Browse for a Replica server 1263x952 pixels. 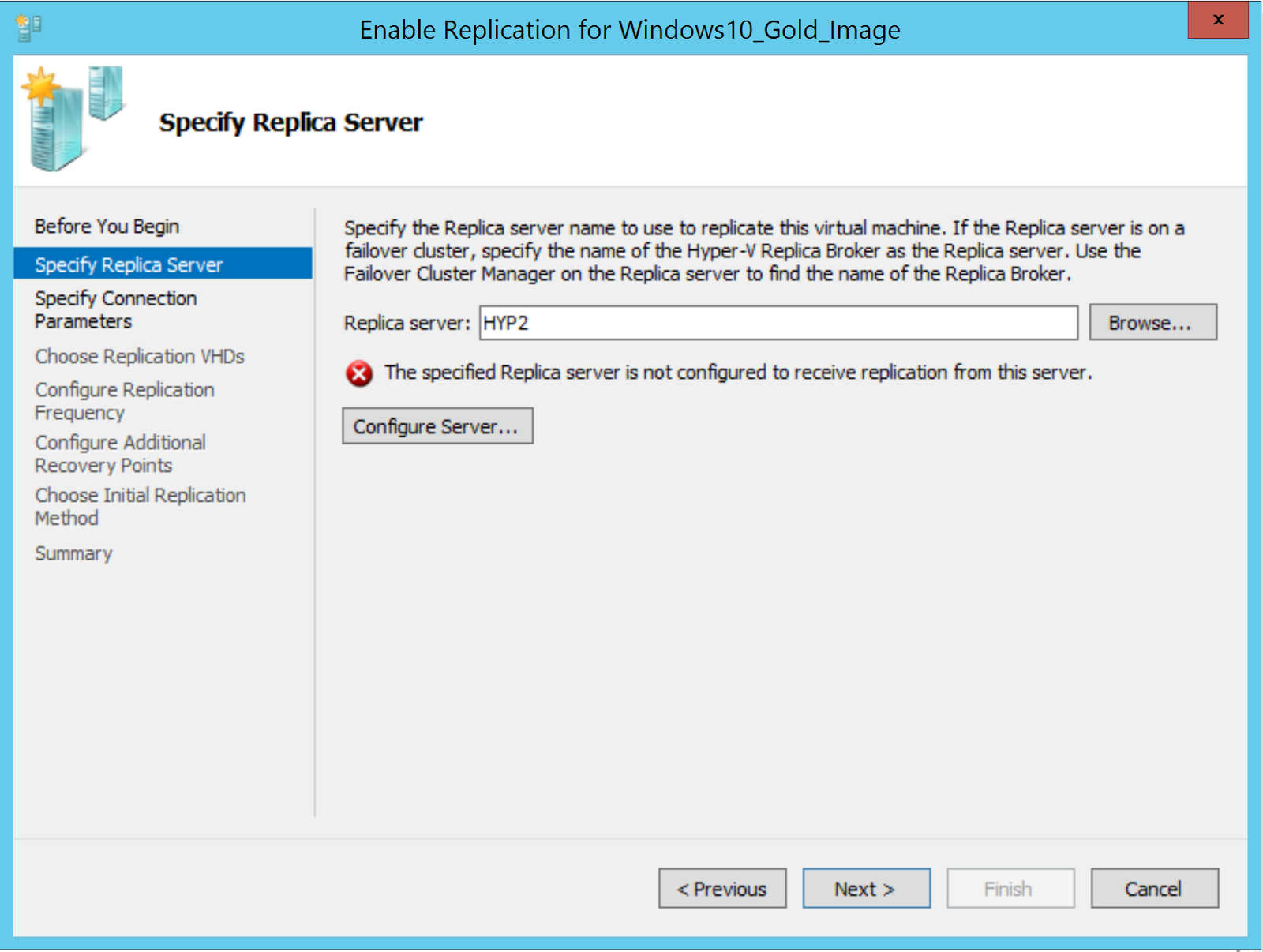pyautogui.click(x=1153, y=322)
